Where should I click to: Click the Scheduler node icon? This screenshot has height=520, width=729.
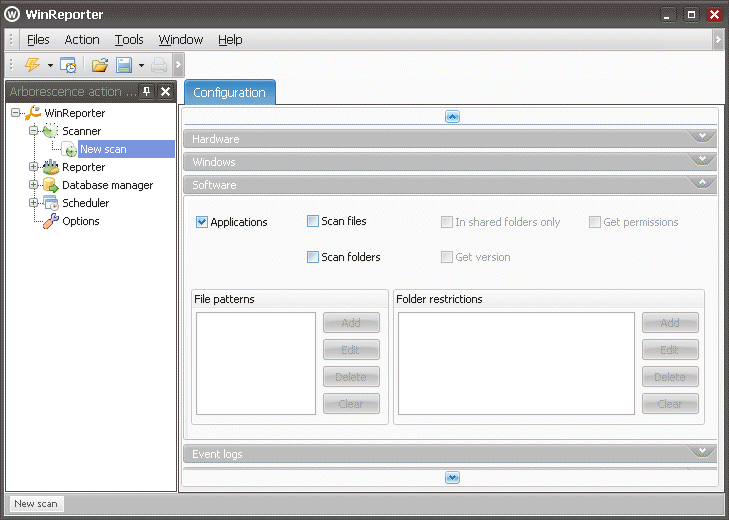[50, 203]
